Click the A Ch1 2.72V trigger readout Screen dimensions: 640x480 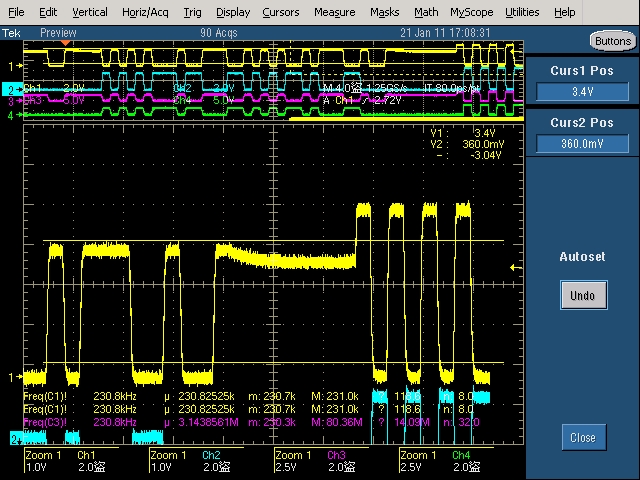[362, 100]
